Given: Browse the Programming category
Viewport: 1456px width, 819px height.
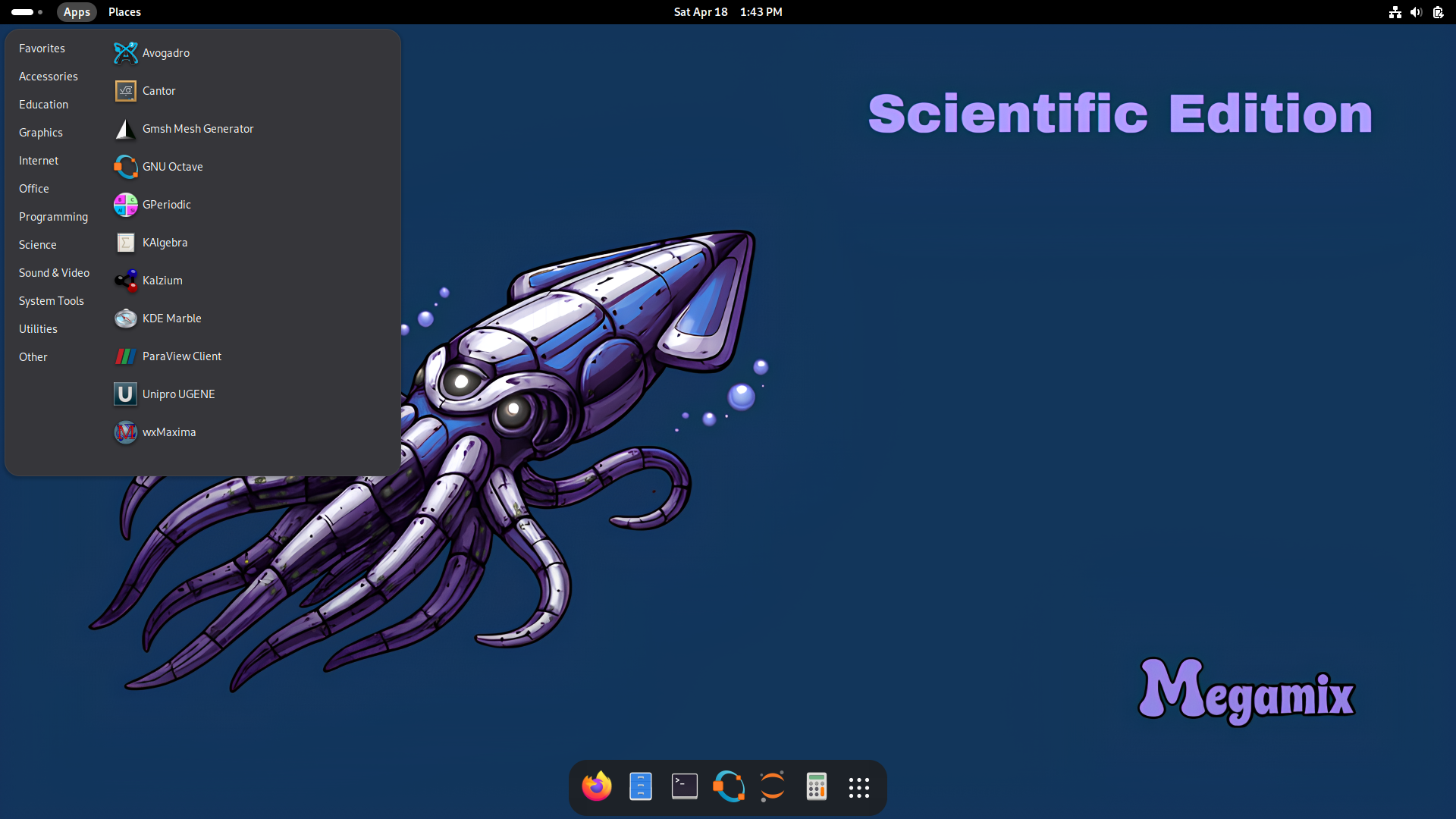Looking at the screenshot, I should pos(53,216).
